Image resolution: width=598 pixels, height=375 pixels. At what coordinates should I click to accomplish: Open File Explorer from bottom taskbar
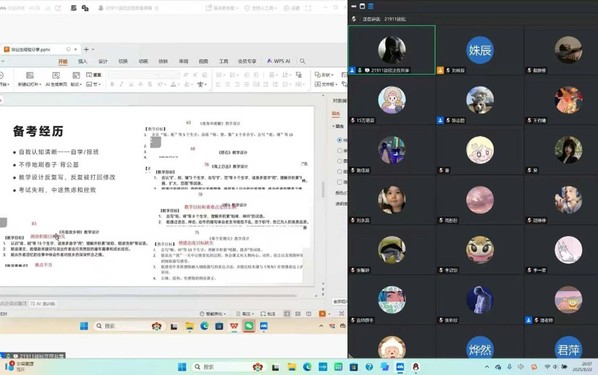292,367
